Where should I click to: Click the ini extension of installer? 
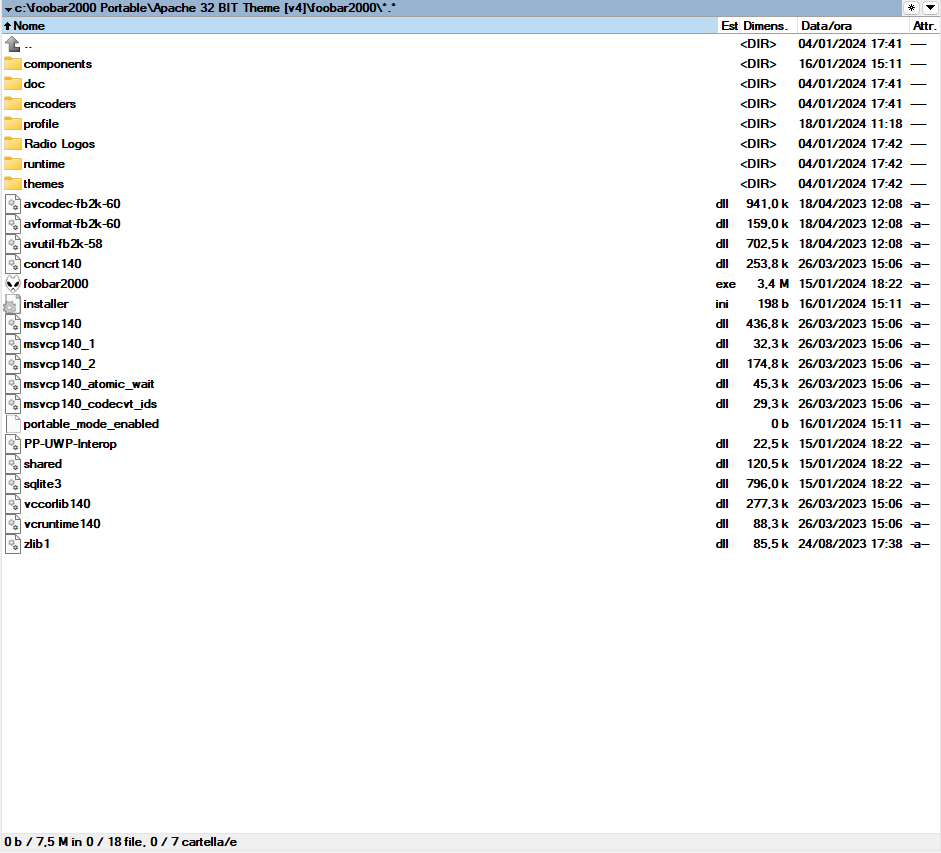pos(722,304)
